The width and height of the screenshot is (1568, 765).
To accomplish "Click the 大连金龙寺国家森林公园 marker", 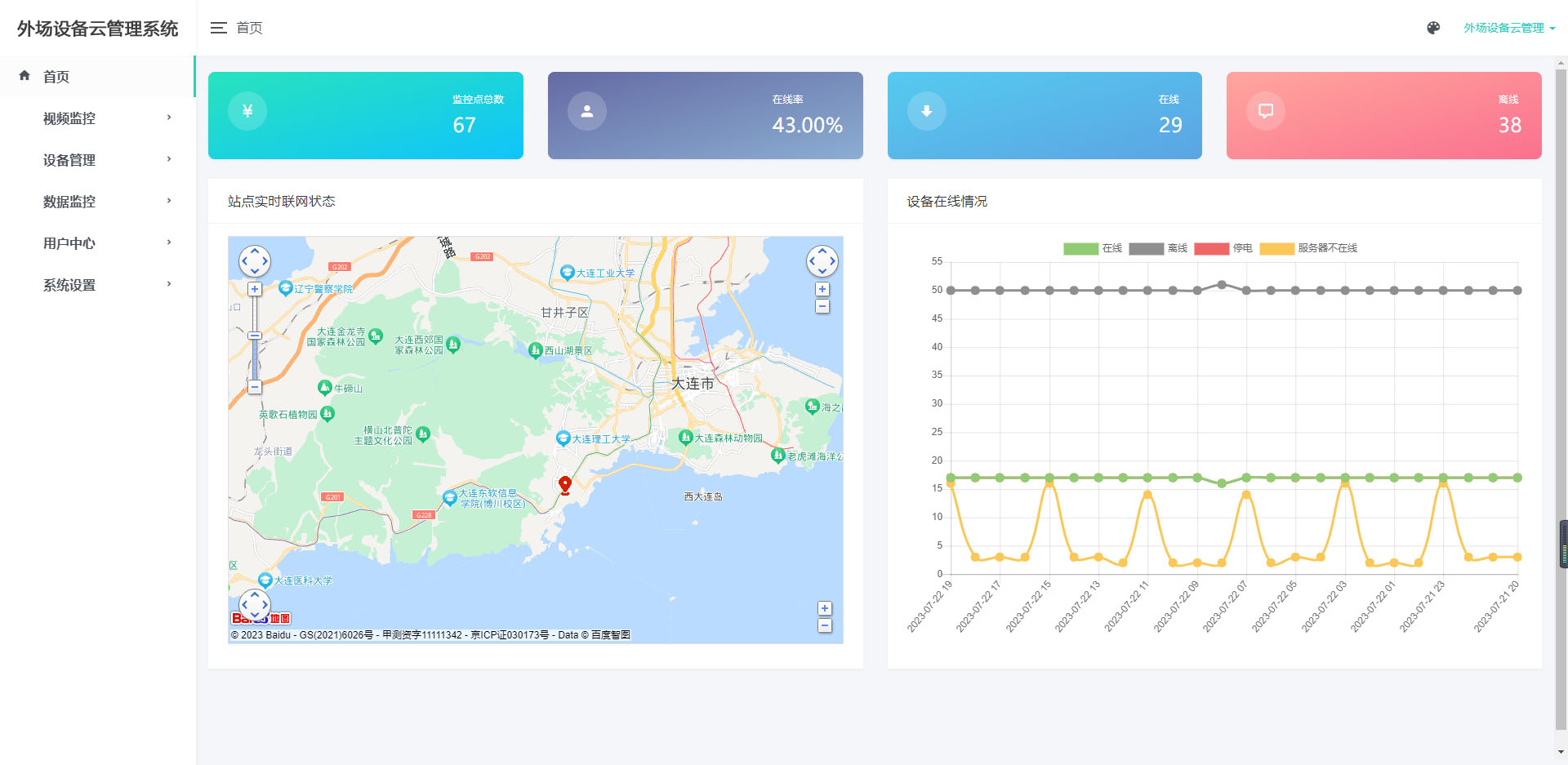I will pos(376,336).
